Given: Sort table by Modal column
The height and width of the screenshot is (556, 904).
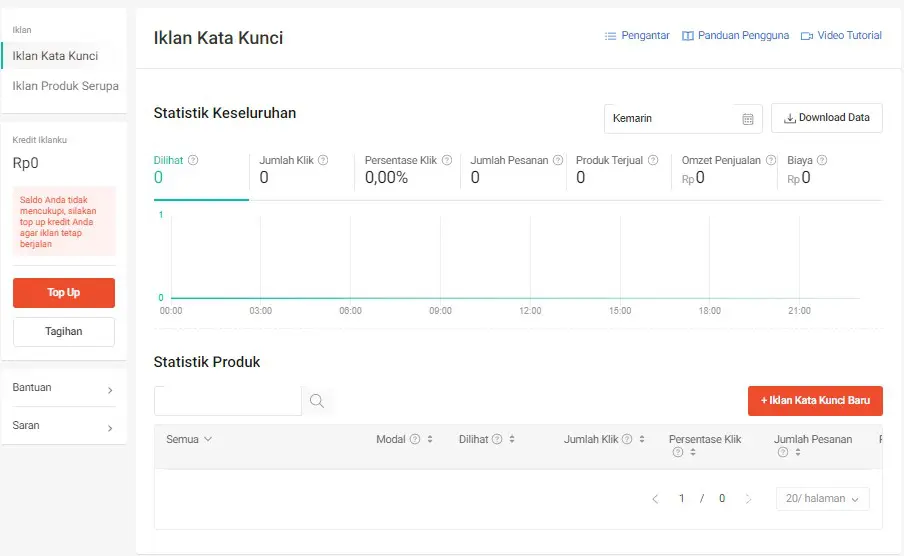Looking at the screenshot, I should [x=430, y=439].
